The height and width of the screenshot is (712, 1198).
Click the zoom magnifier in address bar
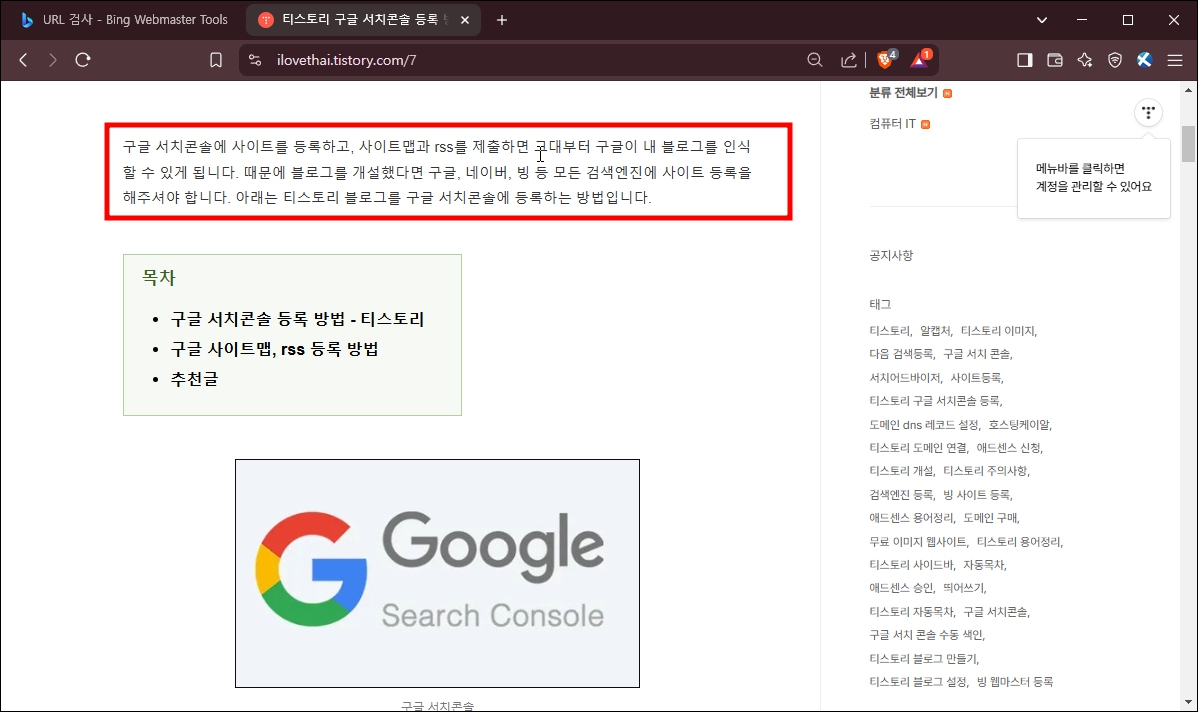815,60
